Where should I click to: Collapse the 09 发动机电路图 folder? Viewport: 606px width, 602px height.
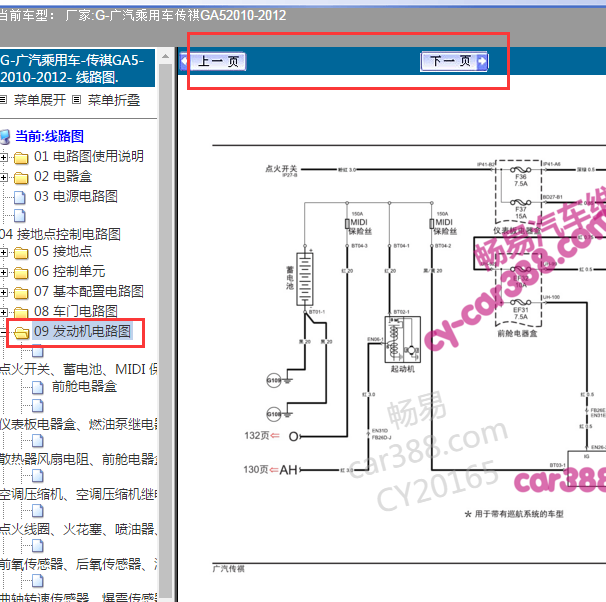tap(3, 332)
